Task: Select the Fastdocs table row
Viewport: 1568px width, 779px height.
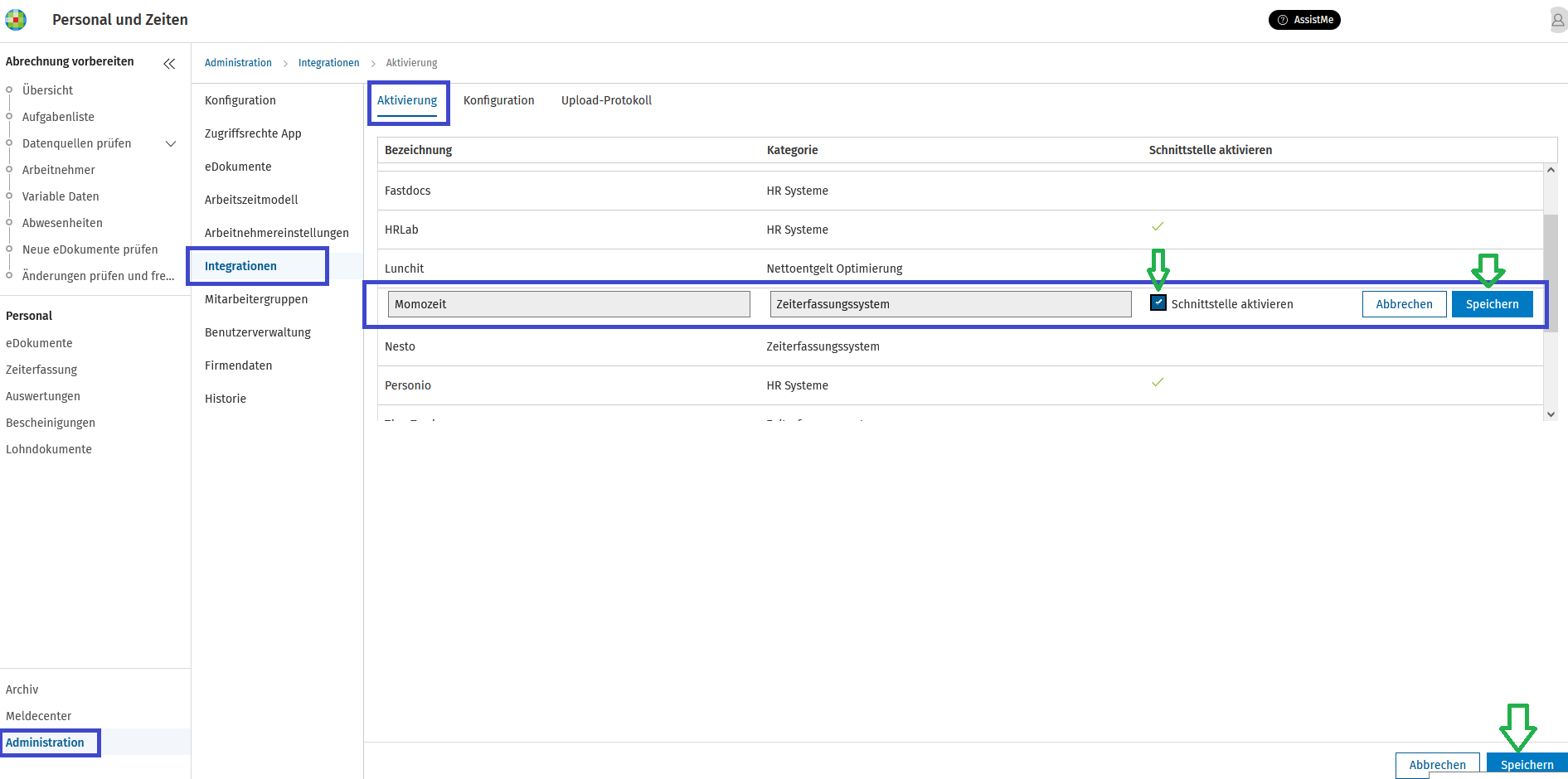Action: pyautogui.click(x=960, y=191)
